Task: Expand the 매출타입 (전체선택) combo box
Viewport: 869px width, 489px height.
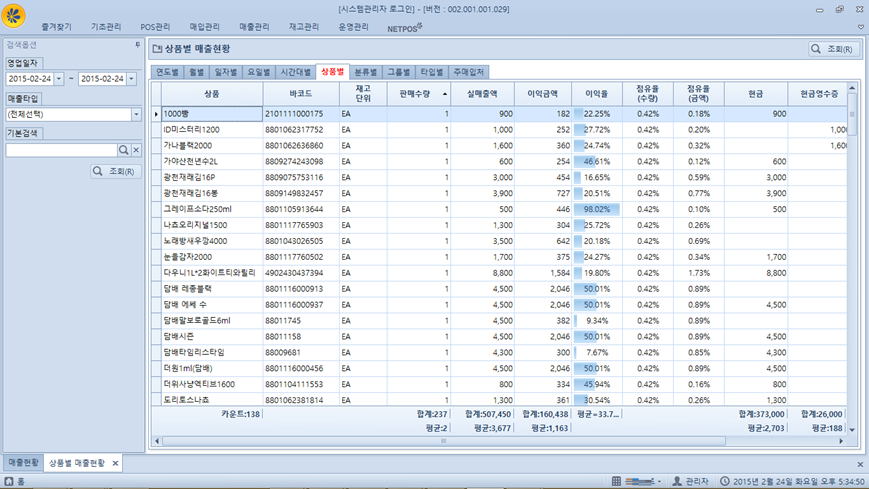Action: coord(136,114)
